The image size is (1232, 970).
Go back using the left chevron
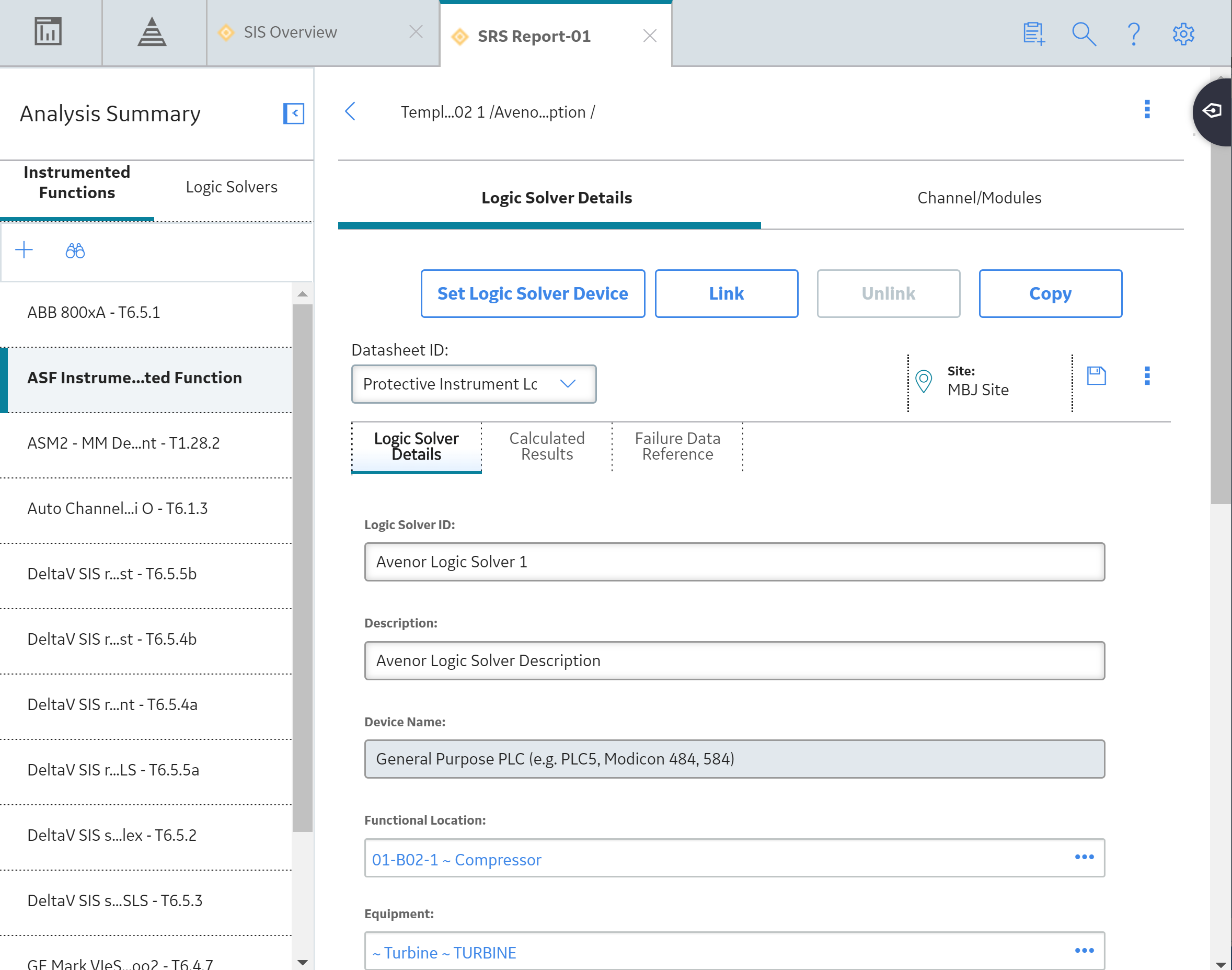(350, 111)
